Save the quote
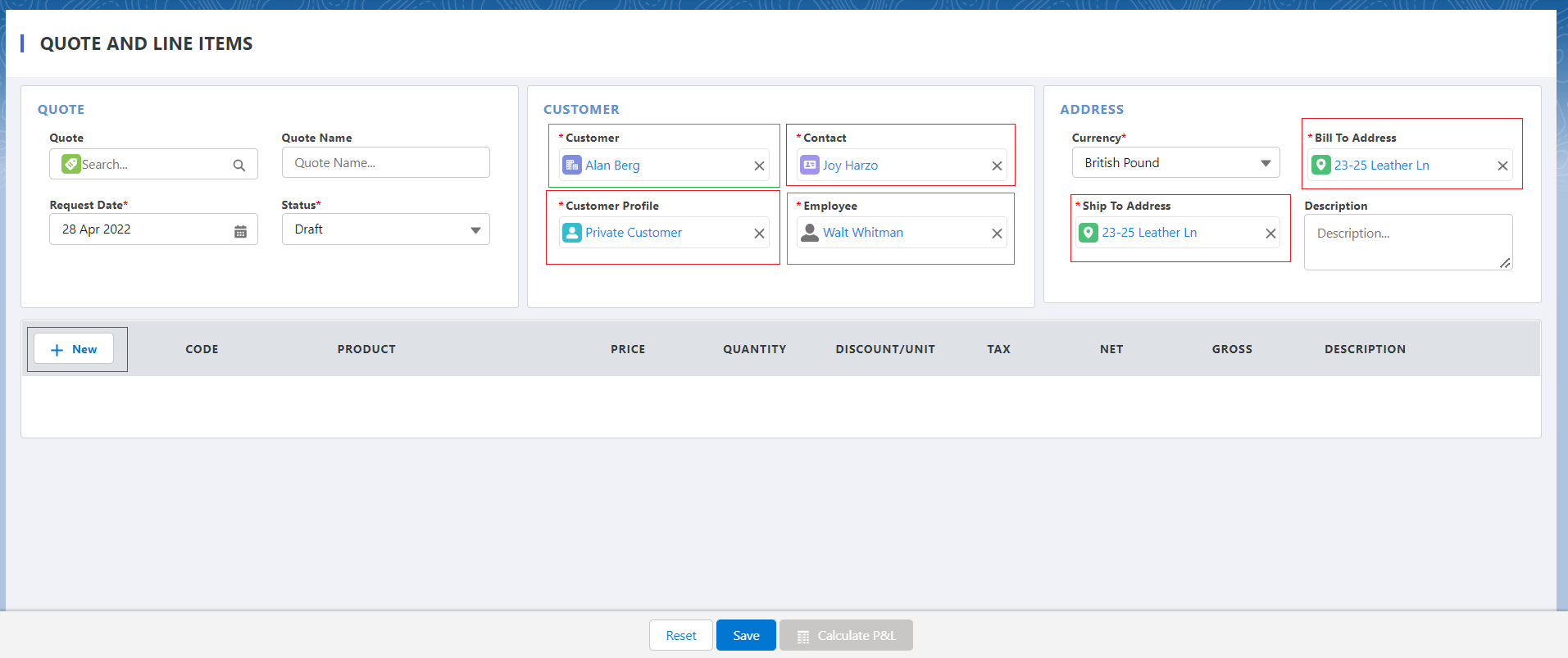1568x658 pixels. click(x=746, y=635)
